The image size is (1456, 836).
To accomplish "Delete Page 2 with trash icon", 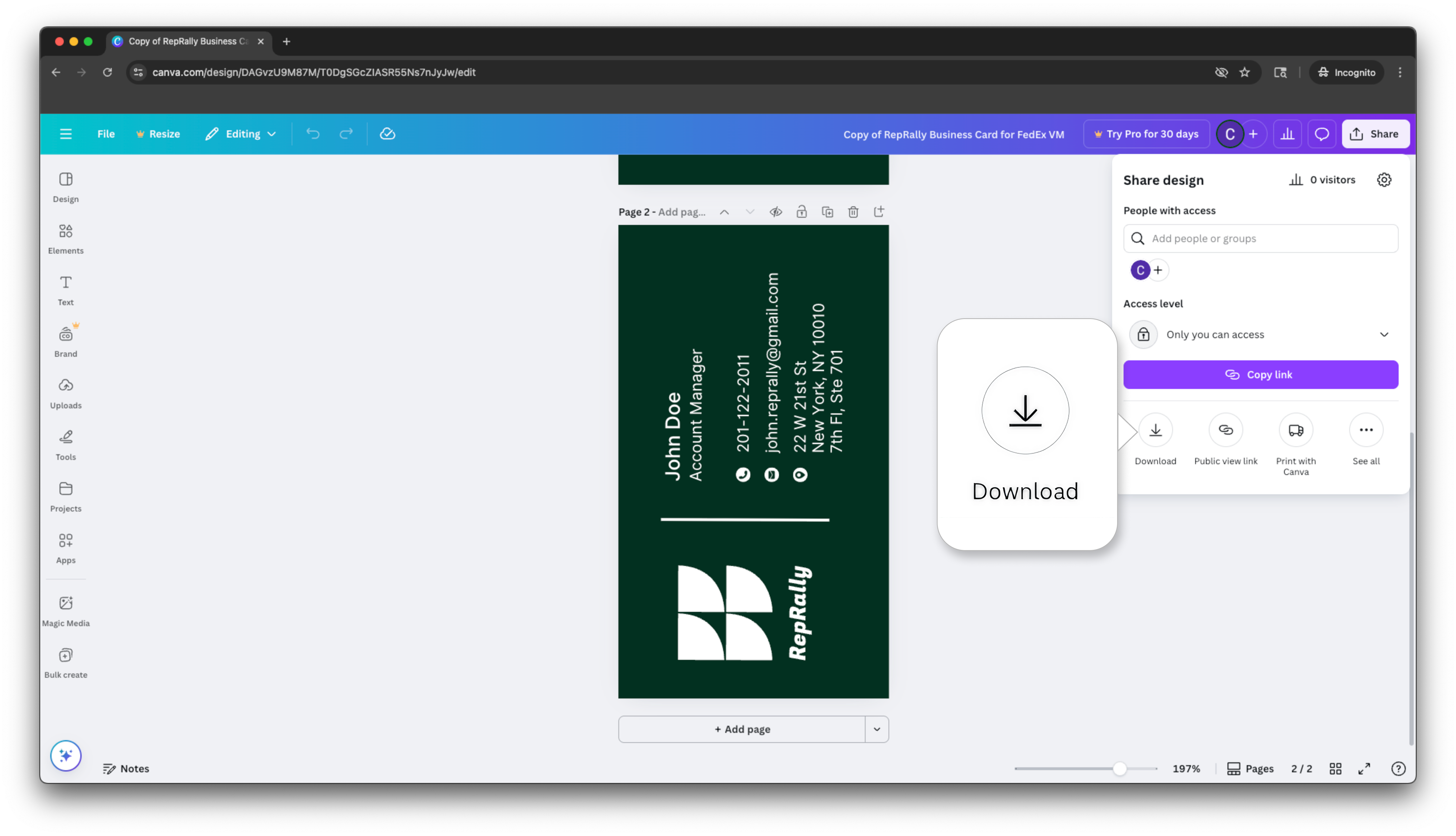I will [x=853, y=212].
